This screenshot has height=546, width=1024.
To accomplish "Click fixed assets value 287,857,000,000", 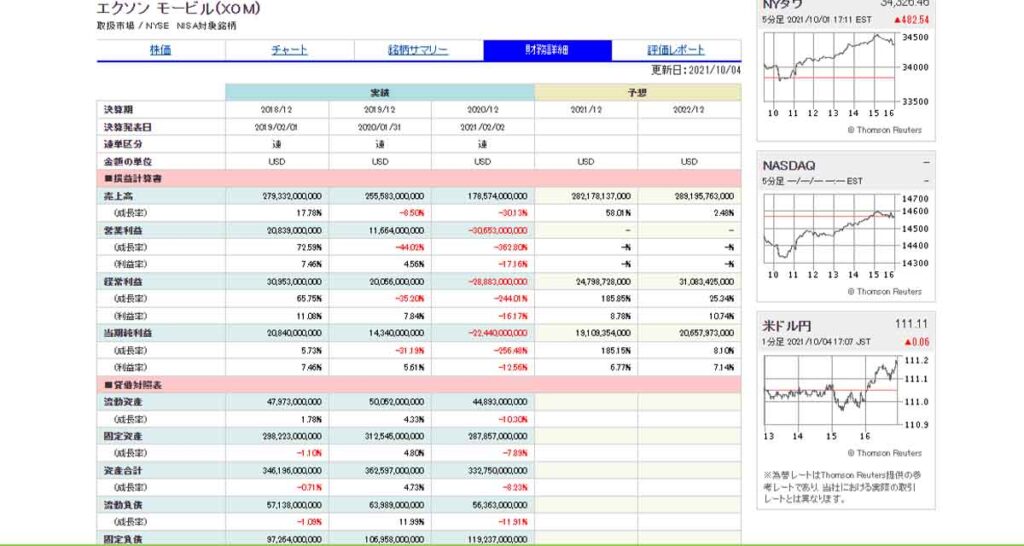I will coord(496,436).
